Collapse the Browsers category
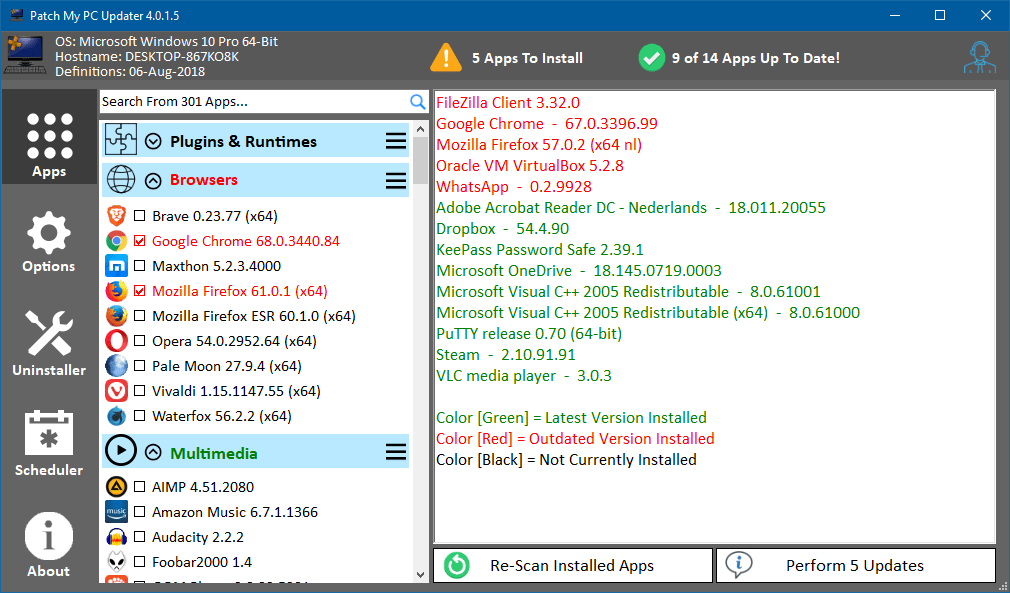 pyautogui.click(x=153, y=181)
